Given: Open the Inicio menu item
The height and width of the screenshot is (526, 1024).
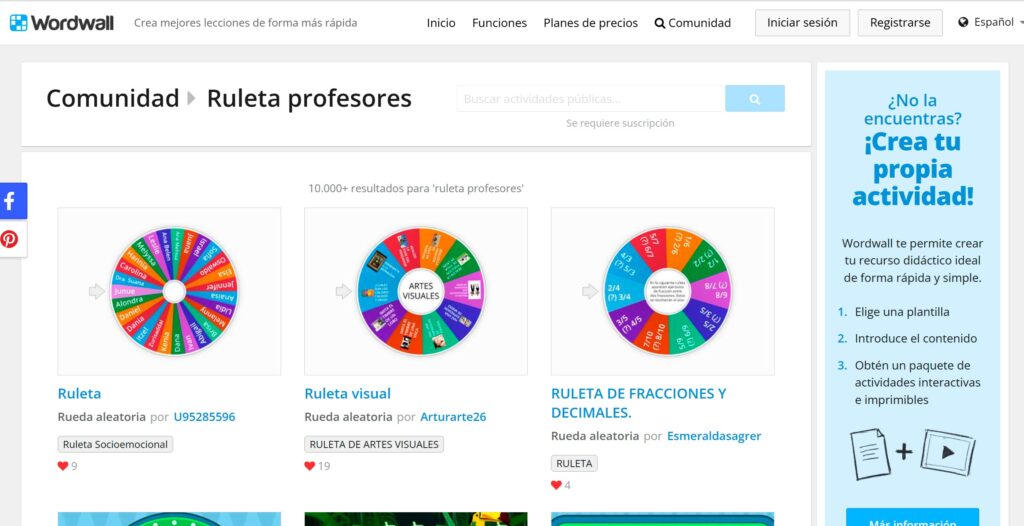Looking at the screenshot, I should tap(441, 23).
